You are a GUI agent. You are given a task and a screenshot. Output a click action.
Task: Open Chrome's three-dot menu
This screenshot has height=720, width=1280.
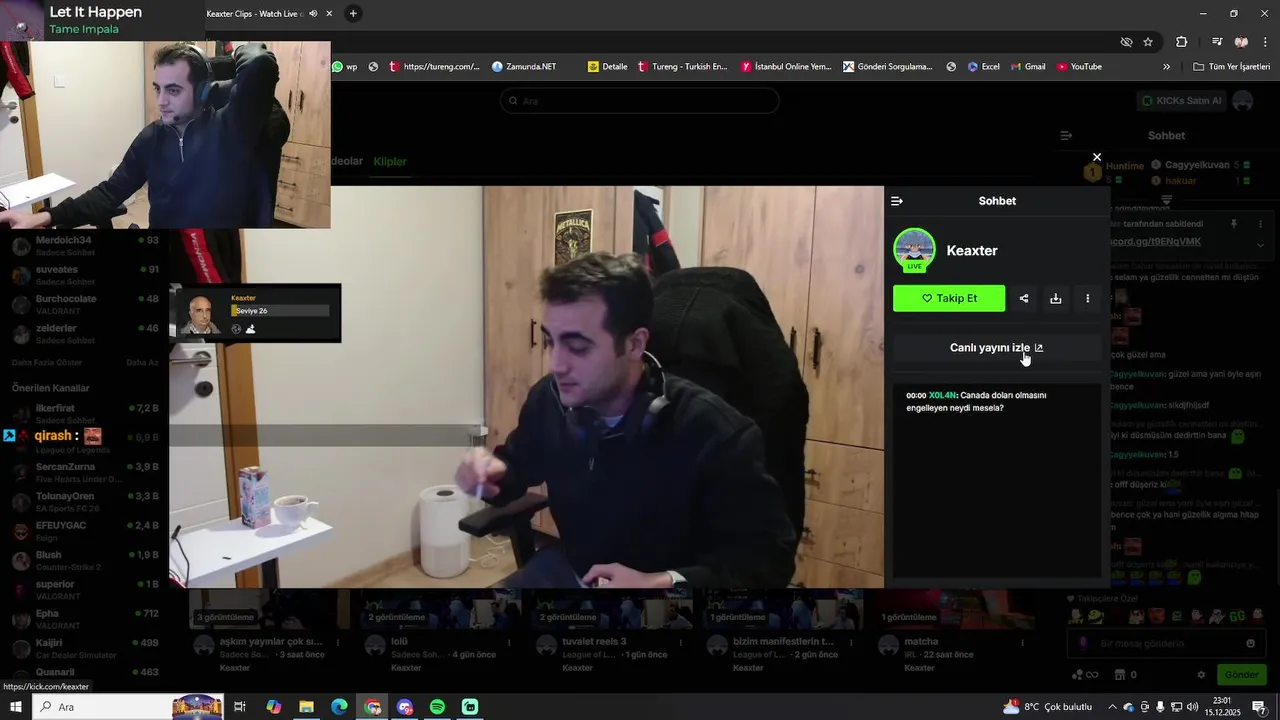click(1266, 42)
